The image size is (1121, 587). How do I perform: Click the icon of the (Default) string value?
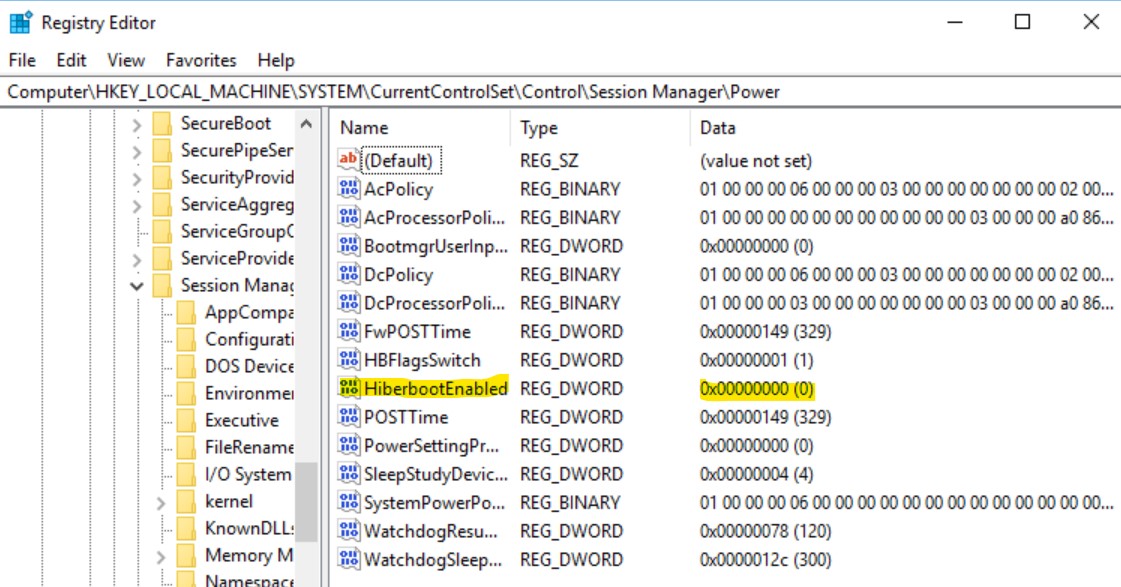[x=348, y=159]
